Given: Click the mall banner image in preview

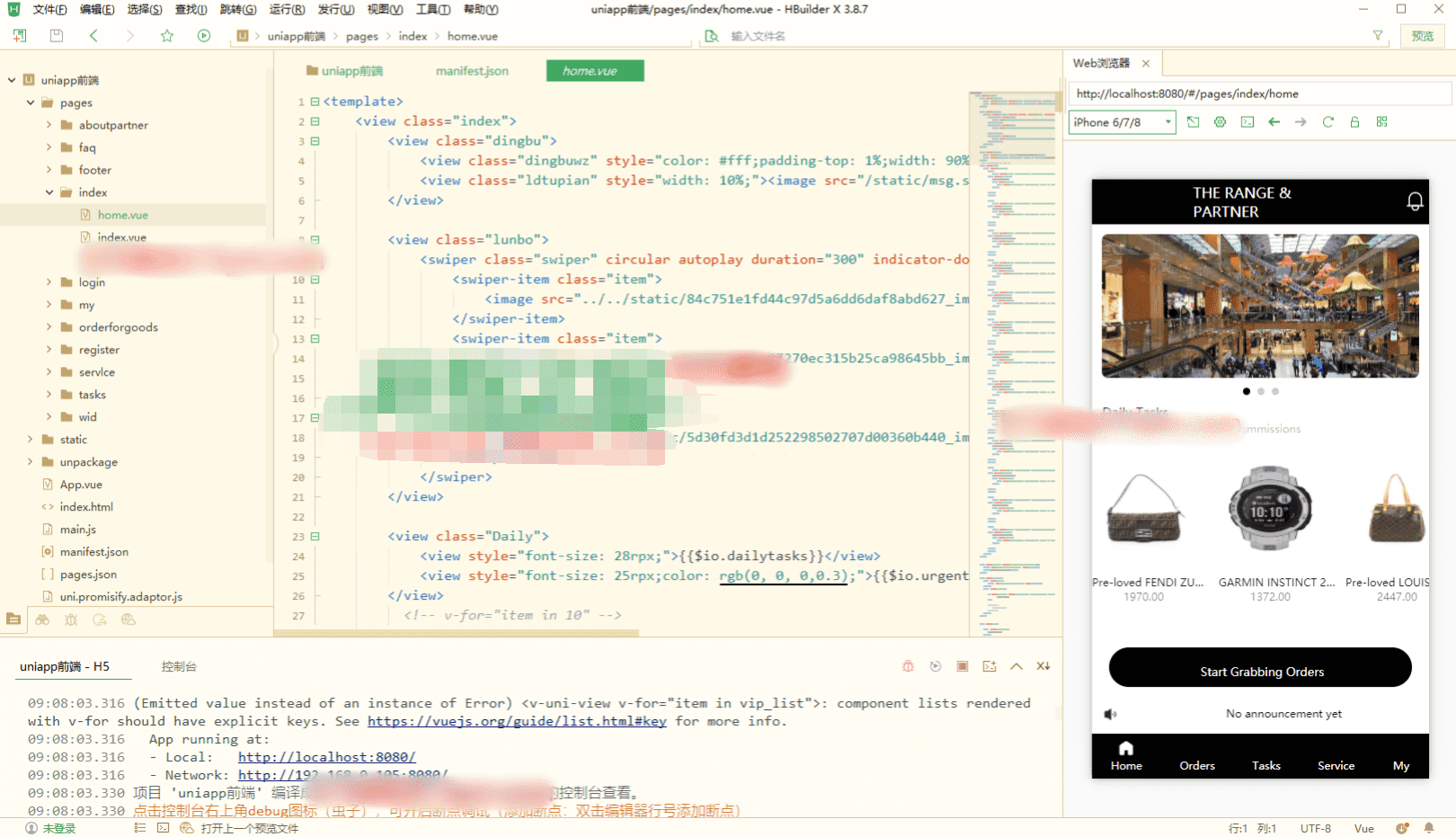Looking at the screenshot, I should pyautogui.click(x=1260, y=306).
